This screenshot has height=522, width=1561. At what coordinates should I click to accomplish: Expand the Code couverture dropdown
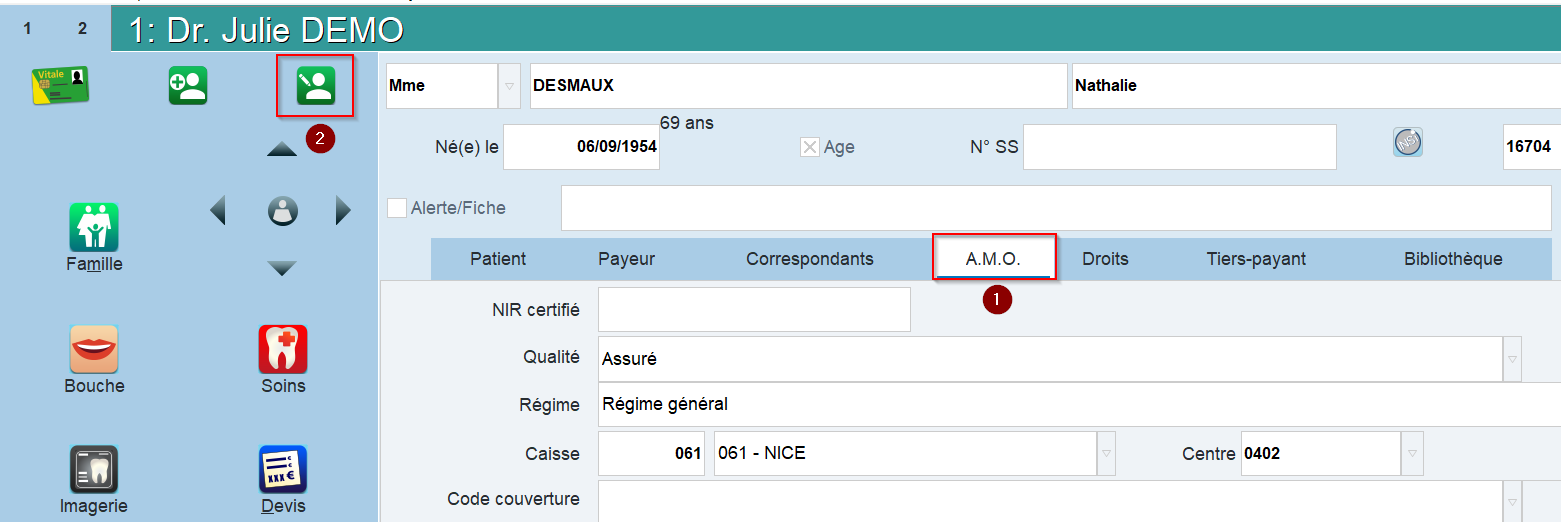[1512, 501]
